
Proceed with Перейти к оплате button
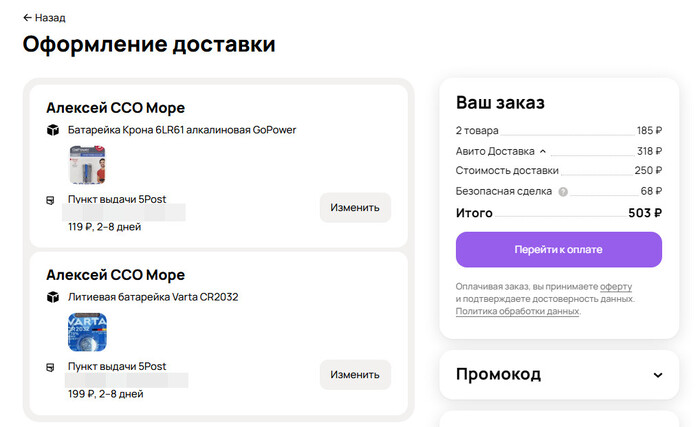(558, 249)
